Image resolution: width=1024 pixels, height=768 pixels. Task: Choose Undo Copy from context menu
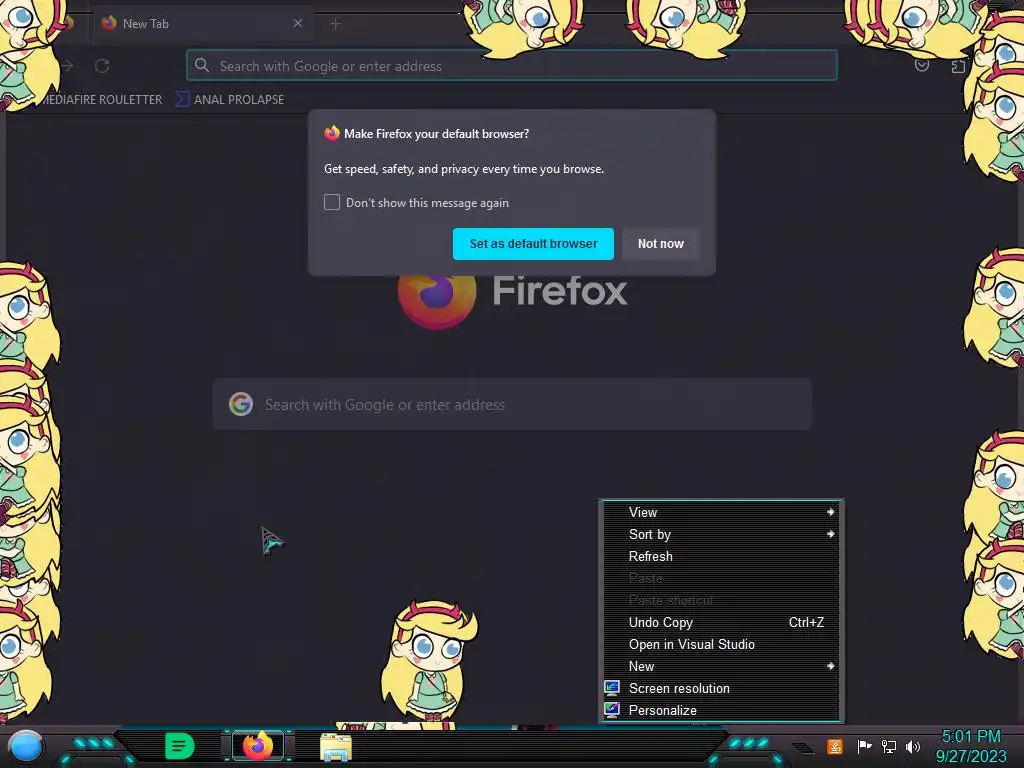point(721,622)
